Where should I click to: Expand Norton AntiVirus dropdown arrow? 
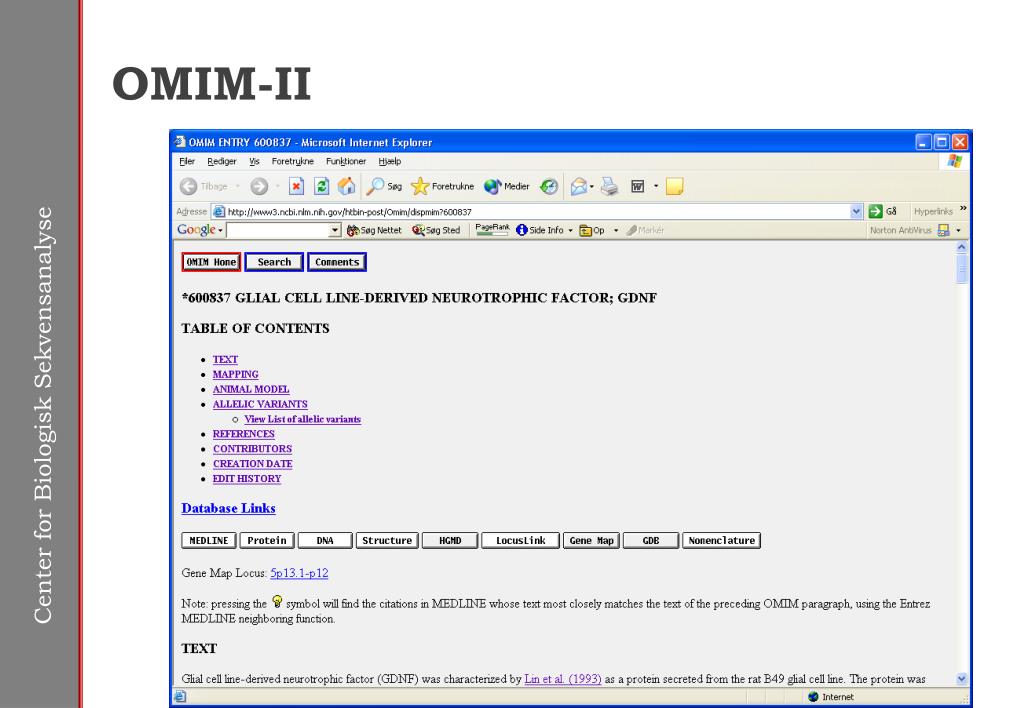tap(958, 230)
